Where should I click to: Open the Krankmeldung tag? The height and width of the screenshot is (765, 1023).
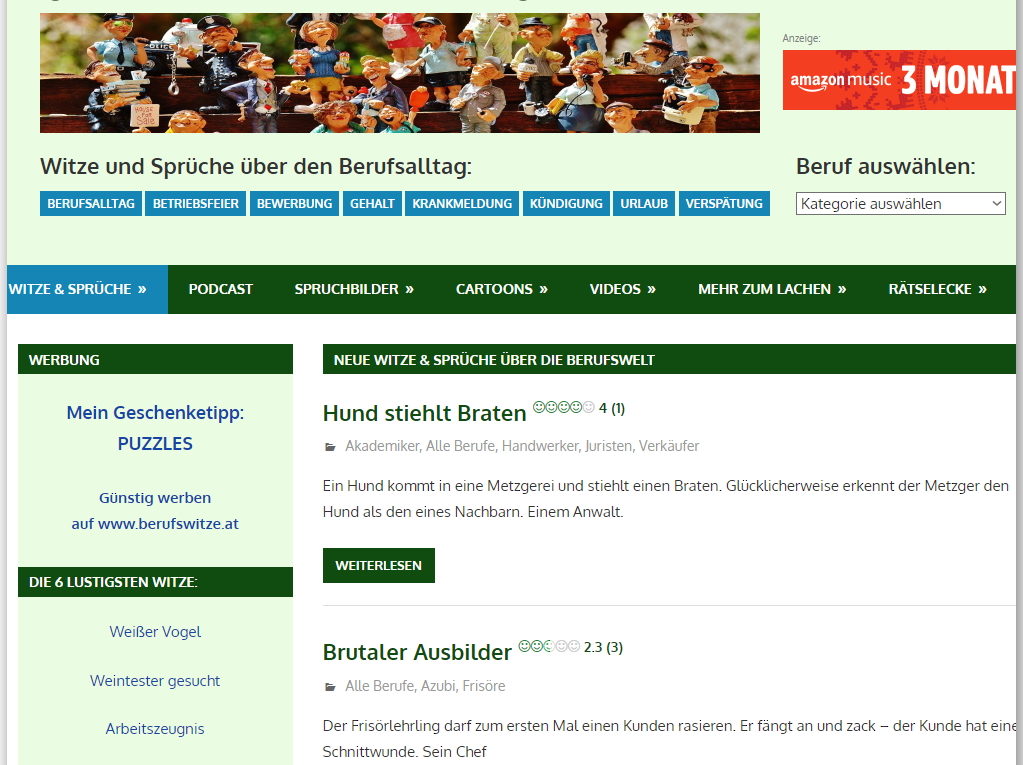pos(462,203)
